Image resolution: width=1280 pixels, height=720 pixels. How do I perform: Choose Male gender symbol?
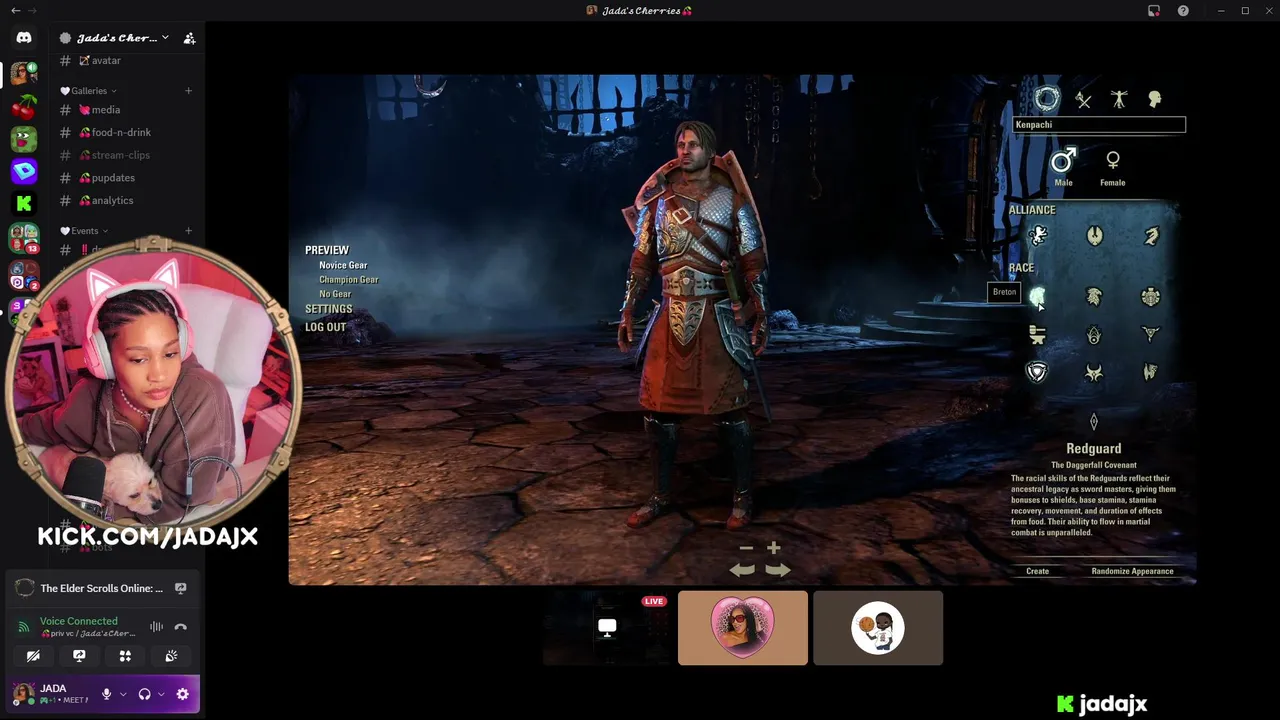click(1063, 160)
